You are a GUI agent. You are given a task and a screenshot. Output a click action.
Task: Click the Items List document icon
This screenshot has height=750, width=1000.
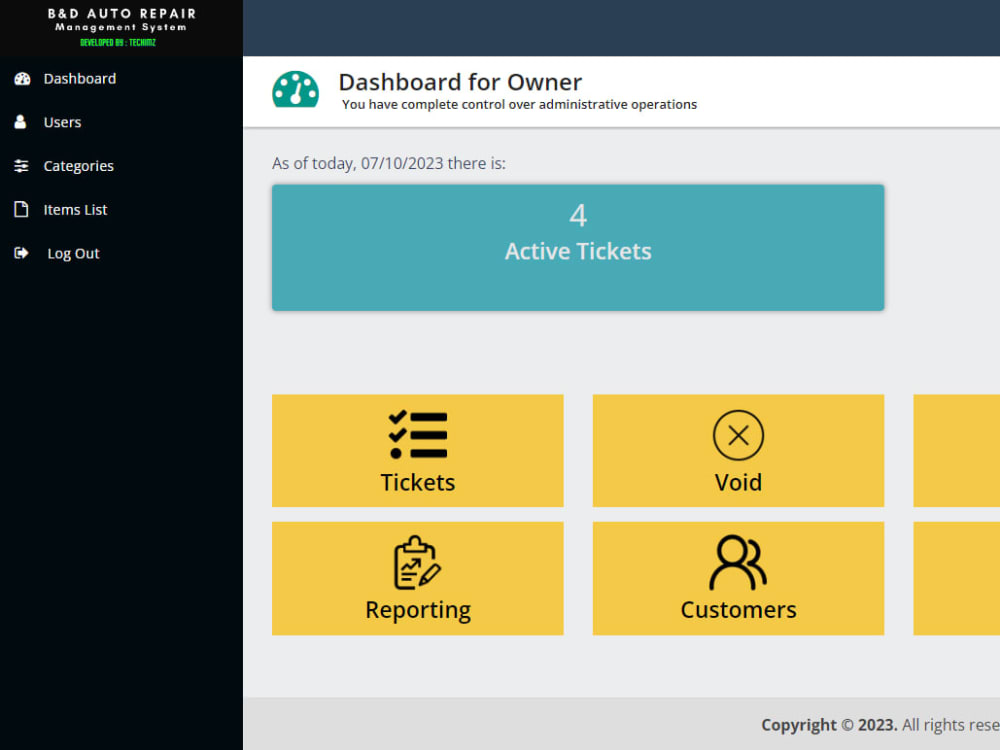pyautogui.click(x=21, y=209)
